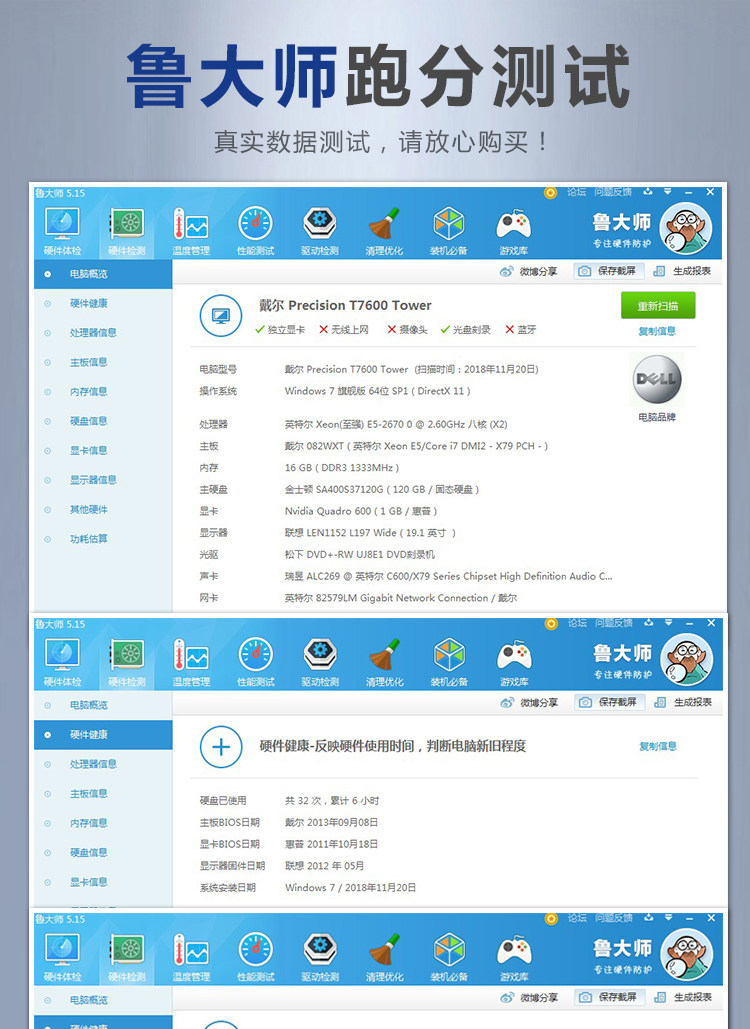This screenshot has height=1029, width=750.
Task: Click 保存截屏 in the hardware health window
Action: click(x=610, y=702)
